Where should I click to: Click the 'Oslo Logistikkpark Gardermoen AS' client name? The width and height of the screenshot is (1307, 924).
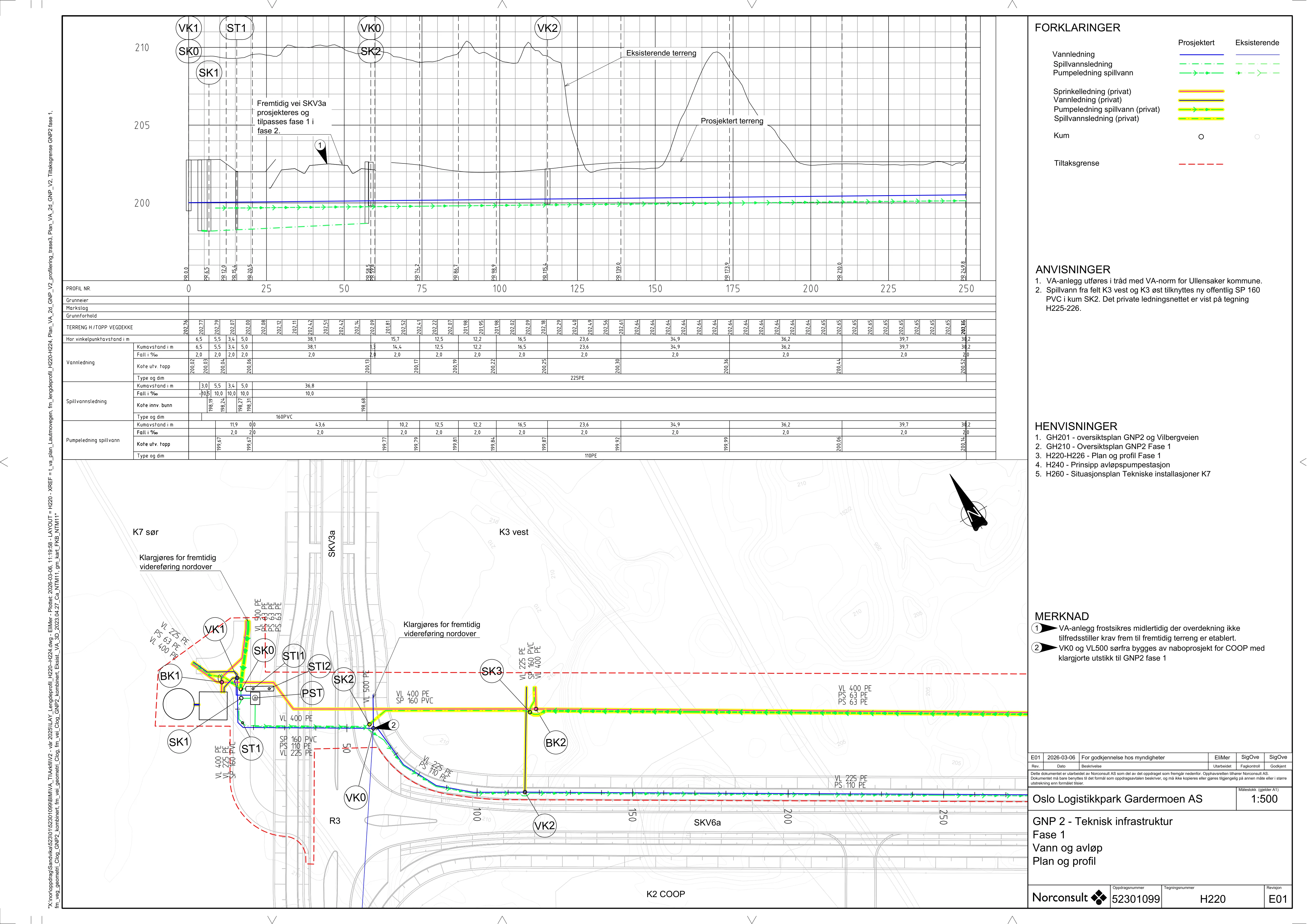coord(1117,799)
